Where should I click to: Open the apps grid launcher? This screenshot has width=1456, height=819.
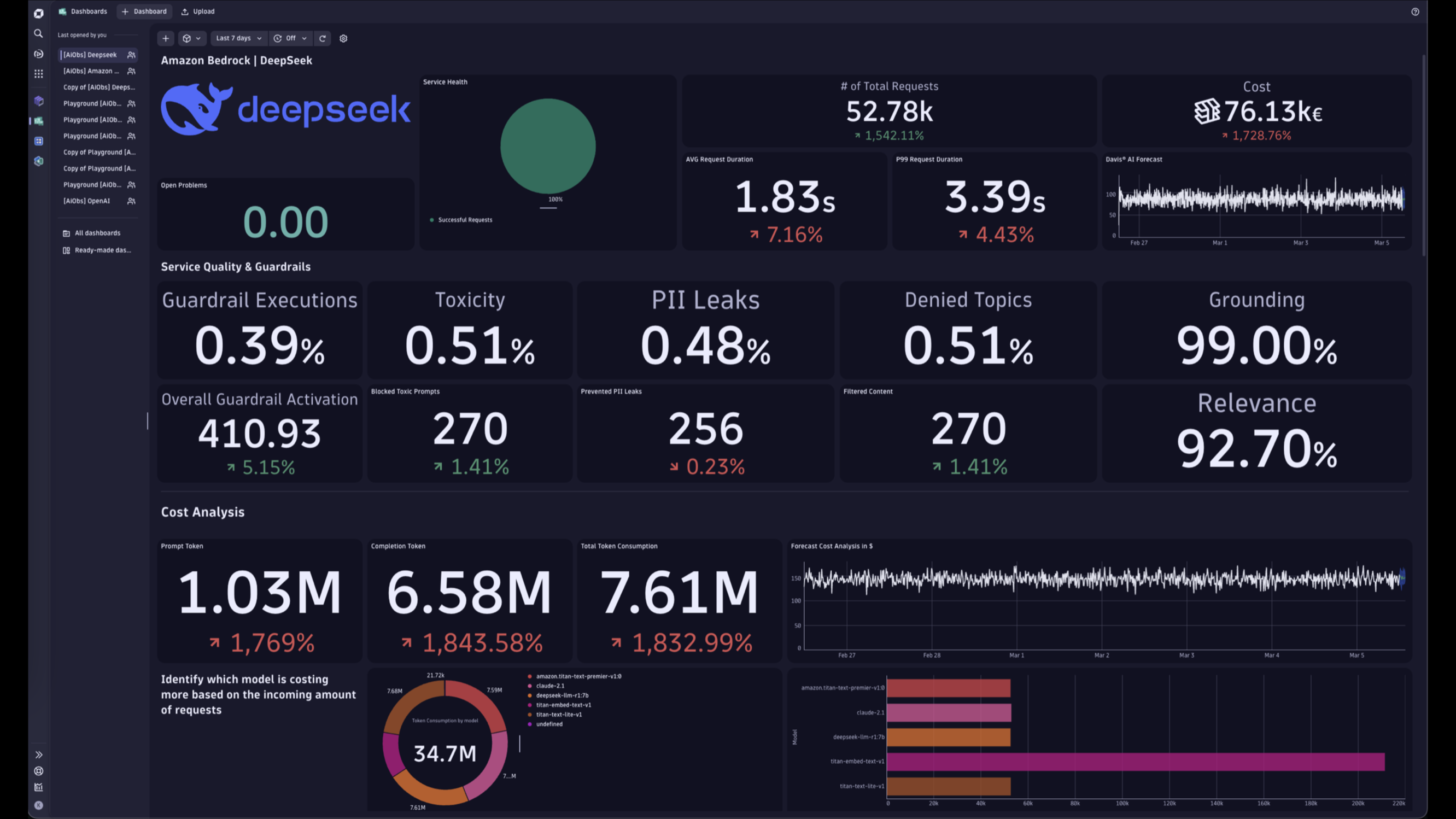pos(38,74)
